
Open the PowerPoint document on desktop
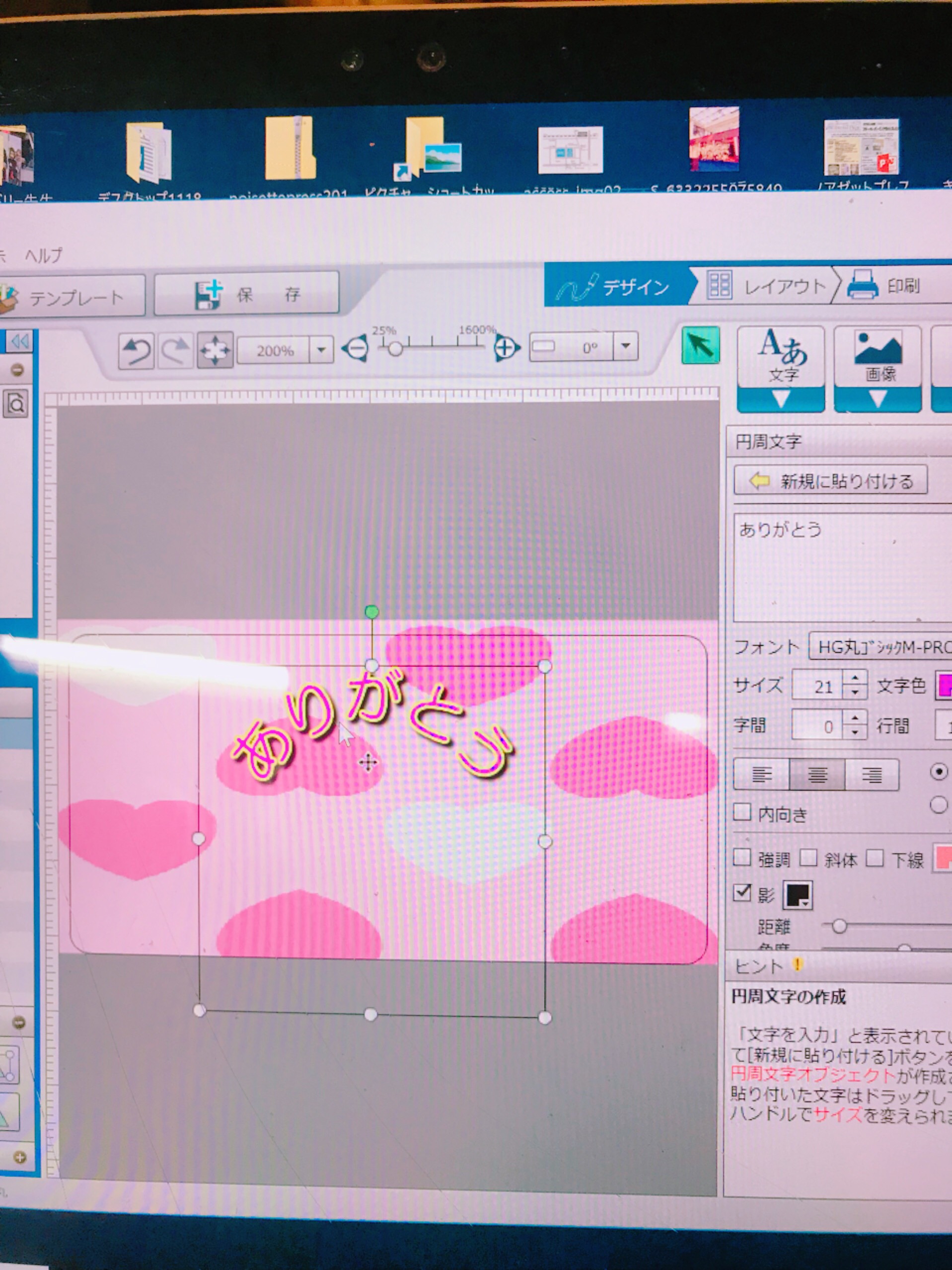pyautogui.click(x=861, y=147)
